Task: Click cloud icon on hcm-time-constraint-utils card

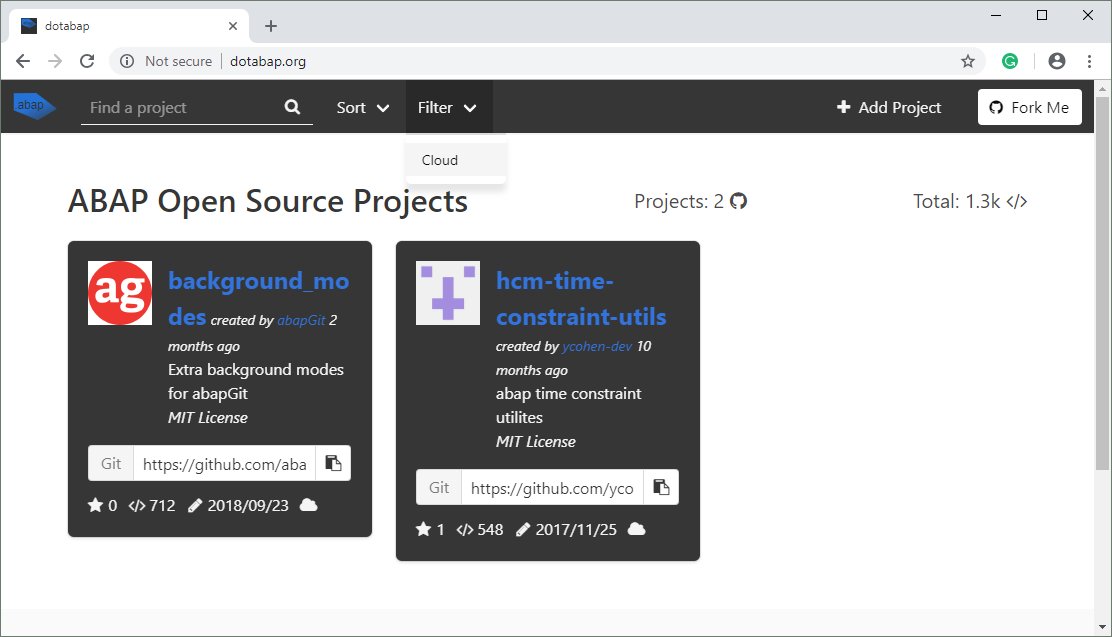Action: 637,529
